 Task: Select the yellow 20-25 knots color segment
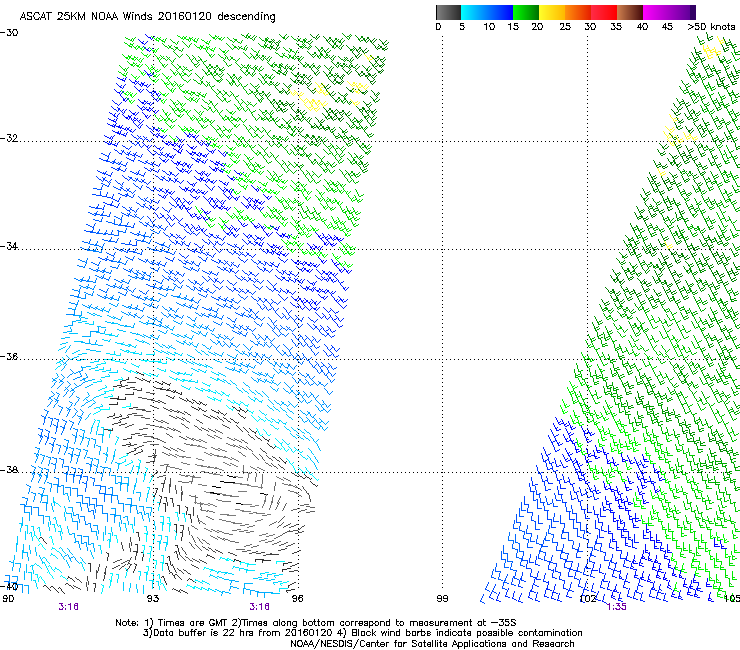tap(552, 12)
